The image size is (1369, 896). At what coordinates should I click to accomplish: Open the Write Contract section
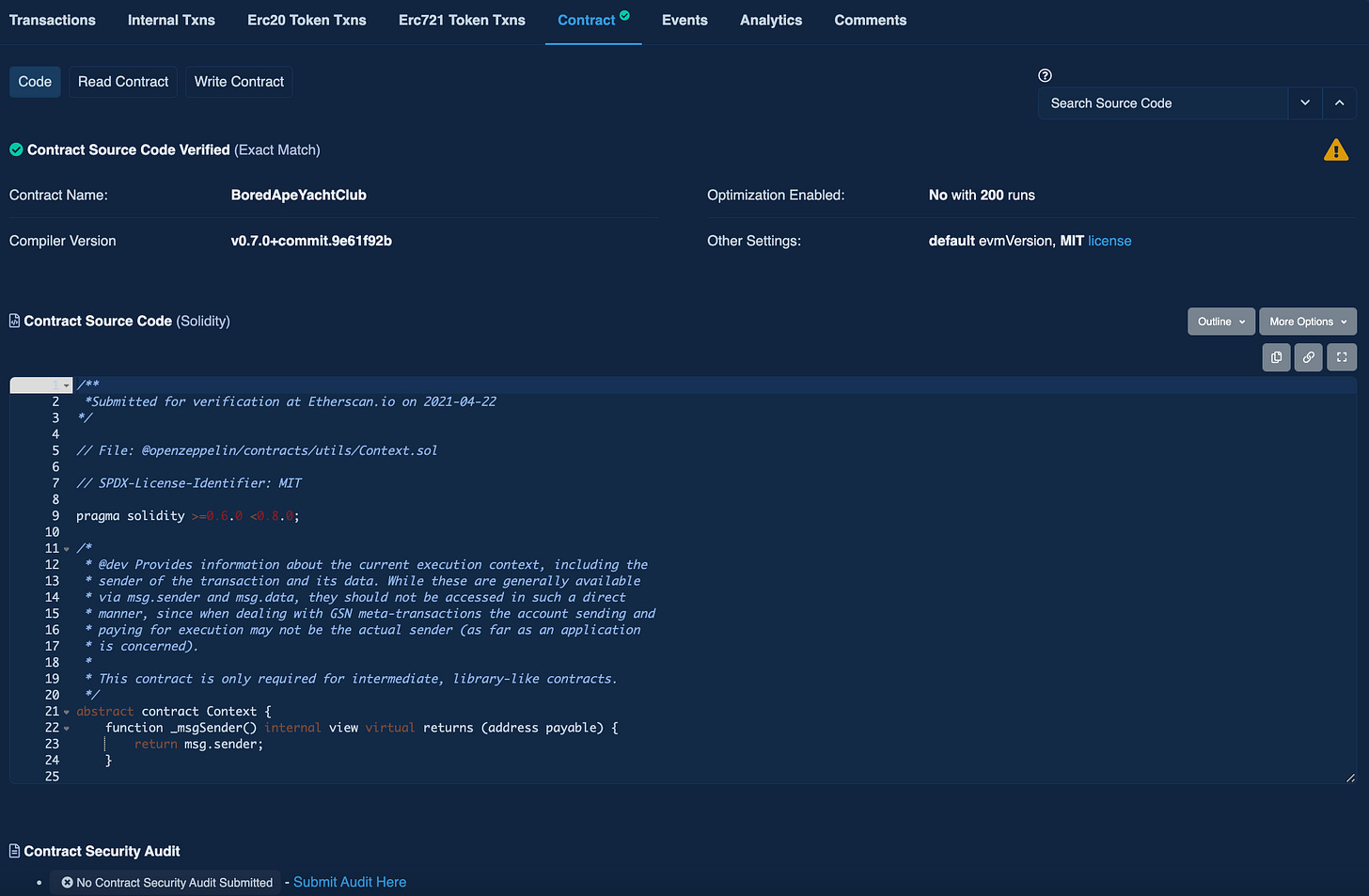pos(239,82)
